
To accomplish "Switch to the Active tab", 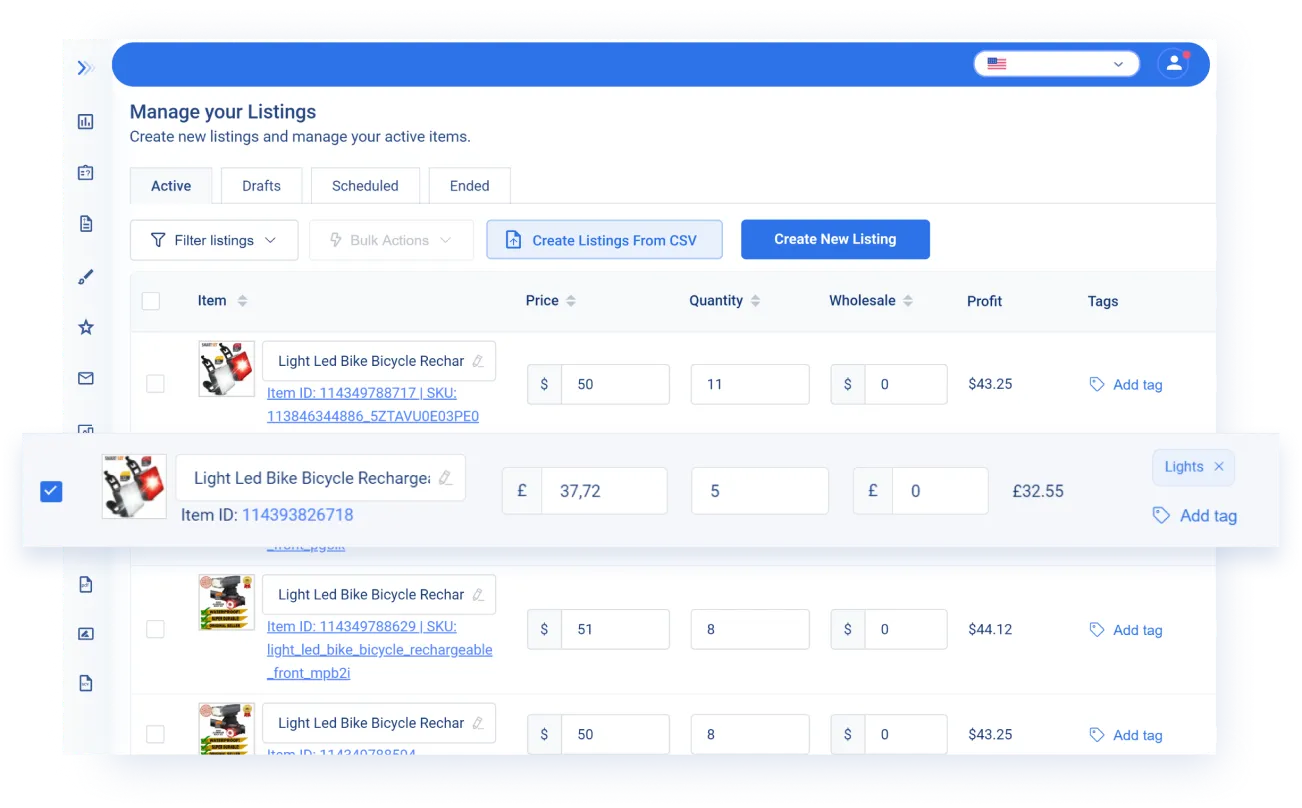I will point(171,186).
